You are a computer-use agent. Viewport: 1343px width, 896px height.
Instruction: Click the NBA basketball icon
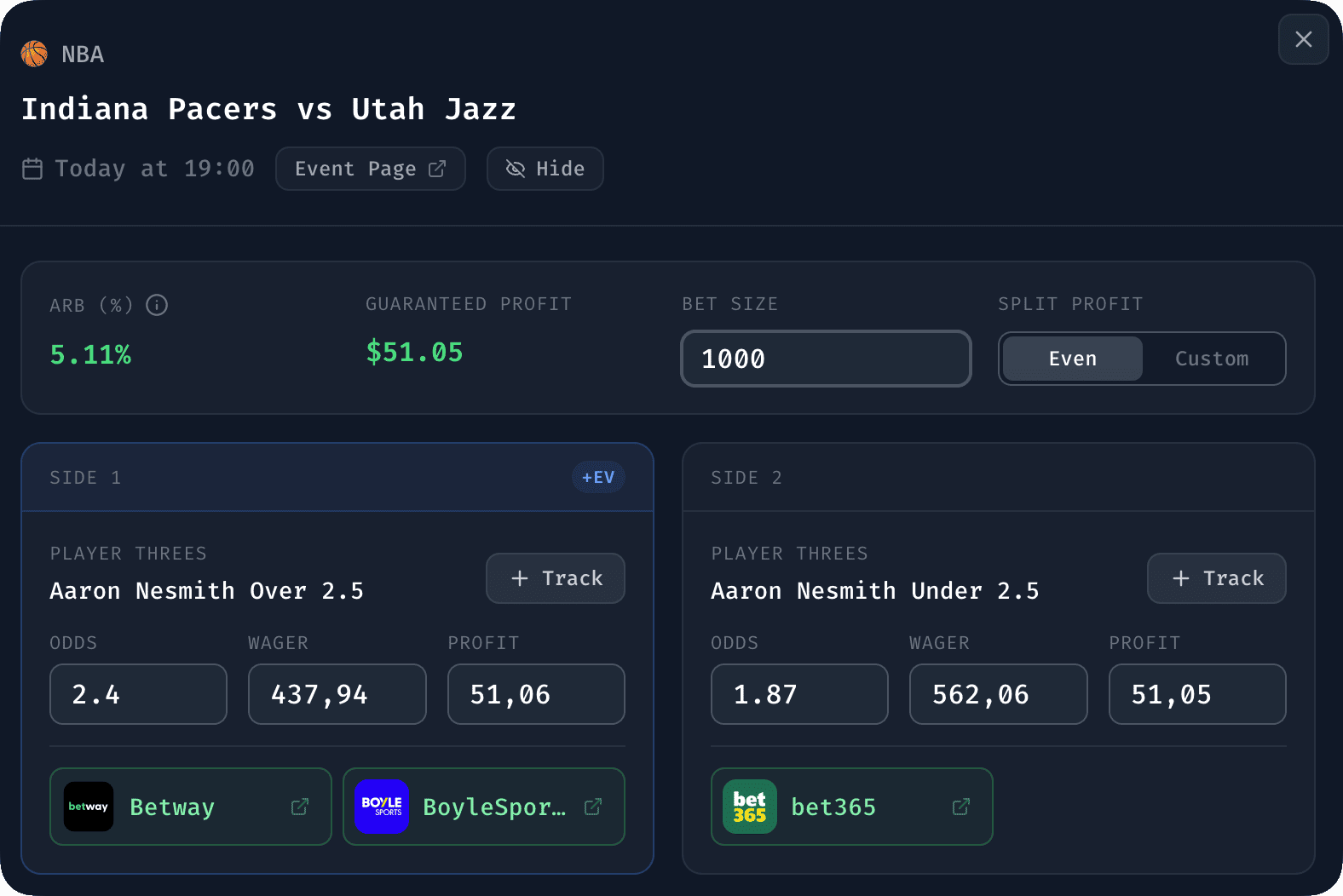pyautogui.click(x=34, y=53)
